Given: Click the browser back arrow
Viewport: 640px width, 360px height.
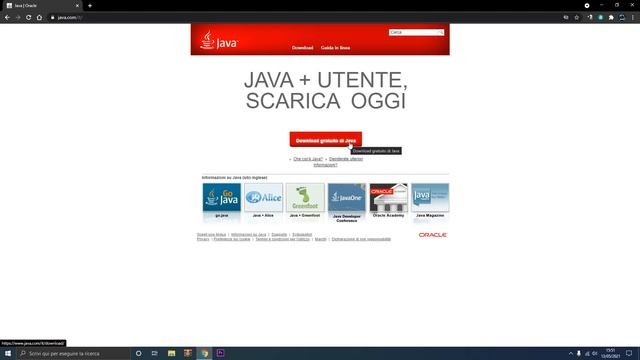Looking at the screenshot, I should (x=7, y=18).
